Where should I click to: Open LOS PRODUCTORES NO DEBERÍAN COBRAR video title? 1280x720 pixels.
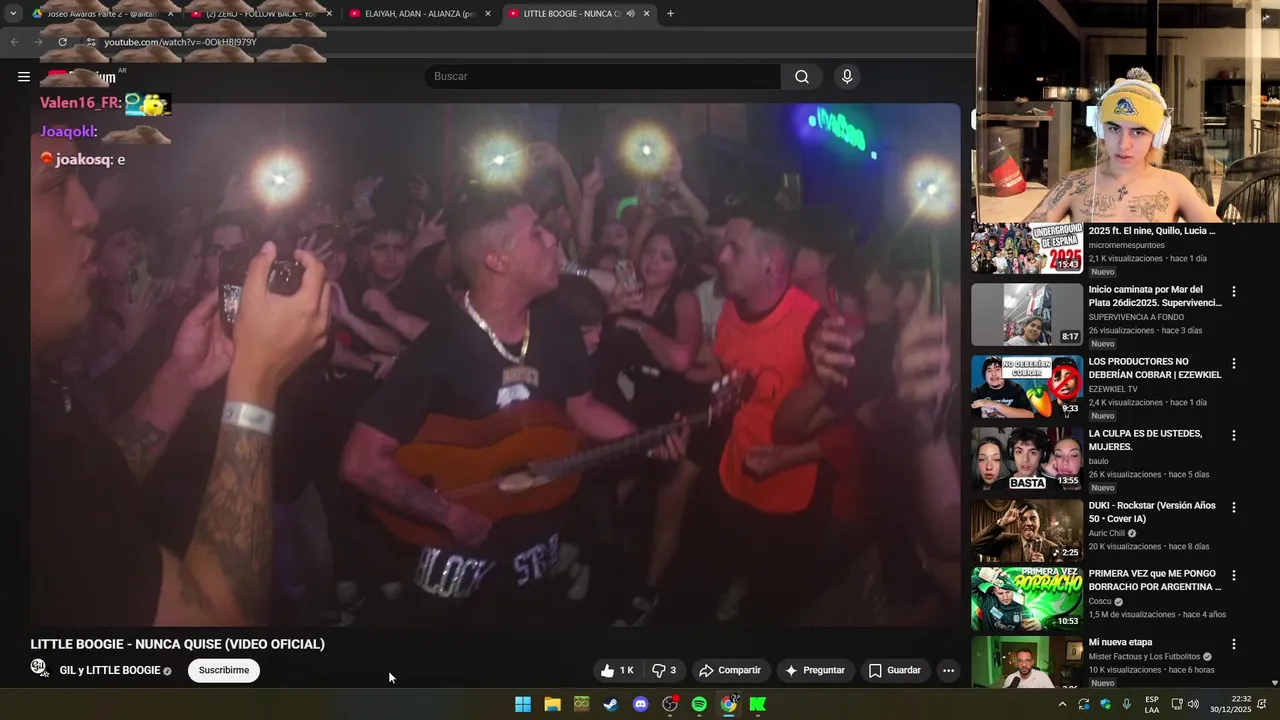[1155, 368]
